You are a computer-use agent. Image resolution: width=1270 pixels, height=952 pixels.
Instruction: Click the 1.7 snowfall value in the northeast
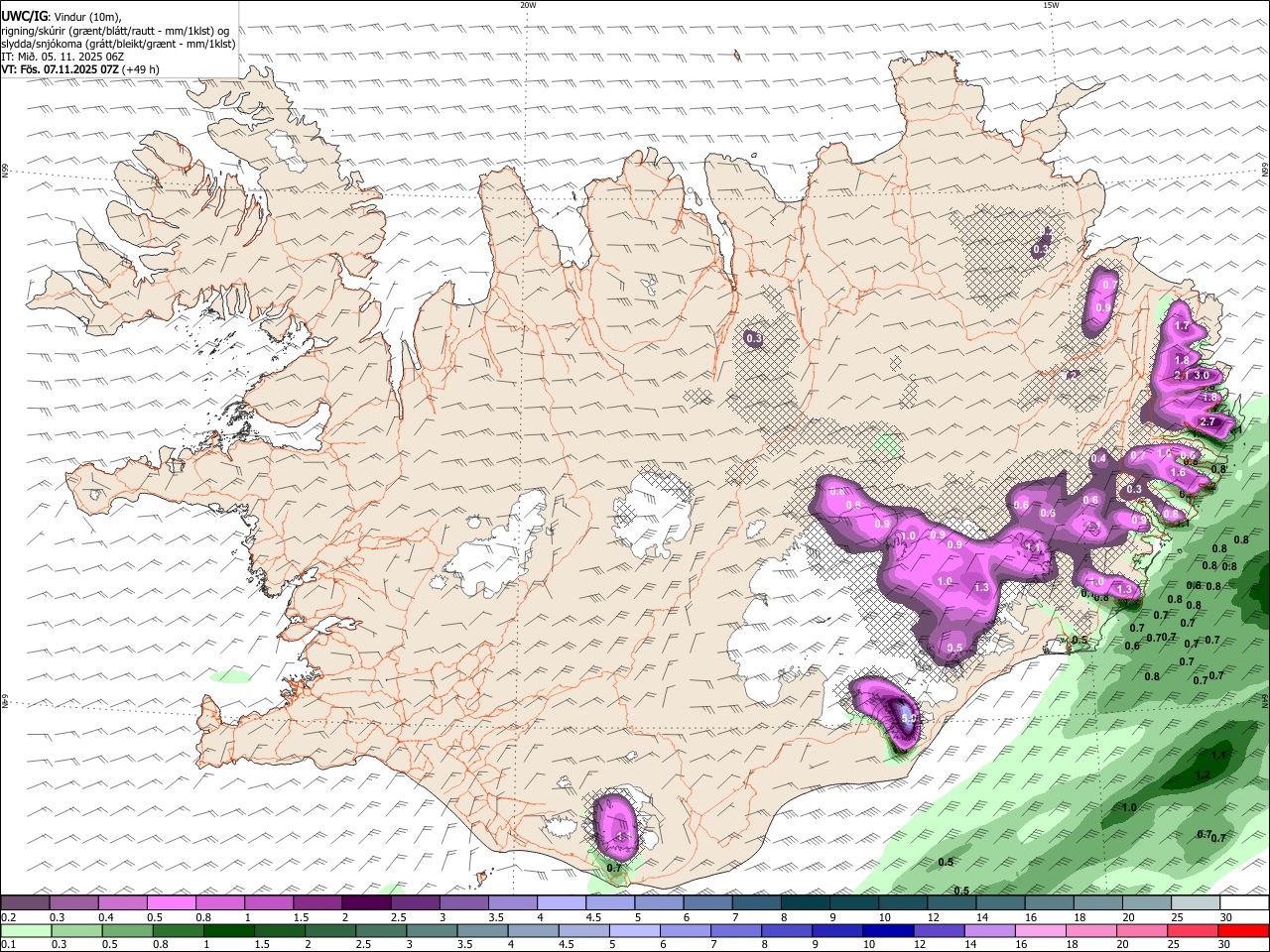click(x=1182, y=326)
